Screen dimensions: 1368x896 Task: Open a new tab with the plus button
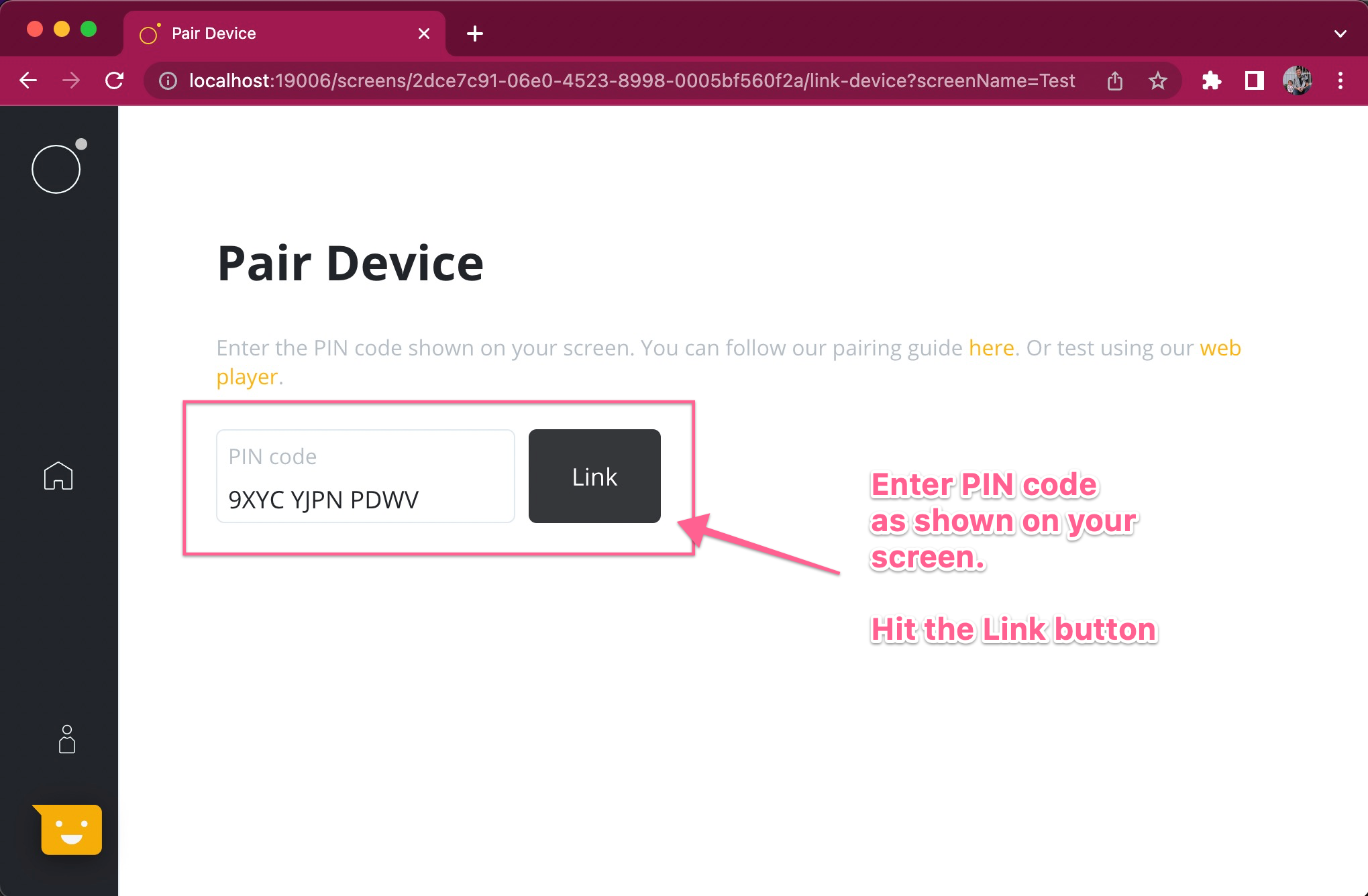[474, 34]
